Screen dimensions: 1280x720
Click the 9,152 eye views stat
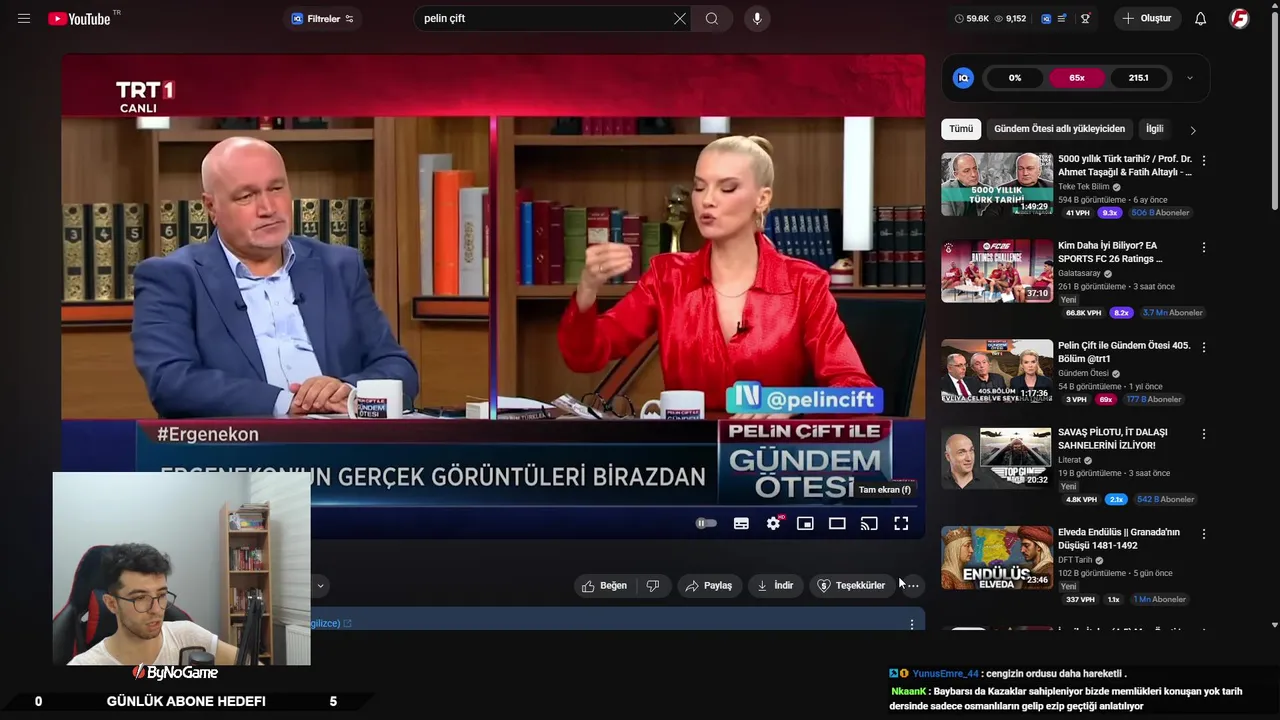click(x=1010, y=18)
